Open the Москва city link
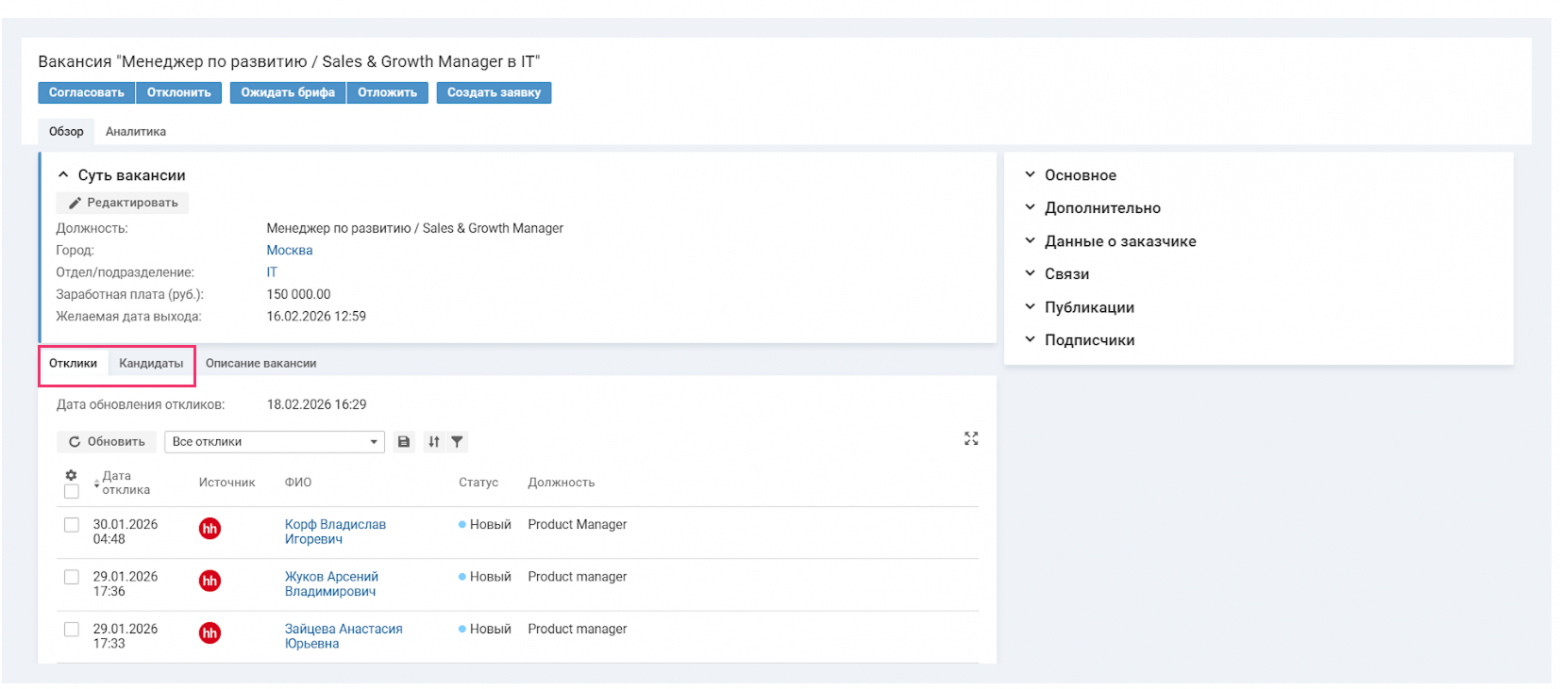 (x=289, y=250)
